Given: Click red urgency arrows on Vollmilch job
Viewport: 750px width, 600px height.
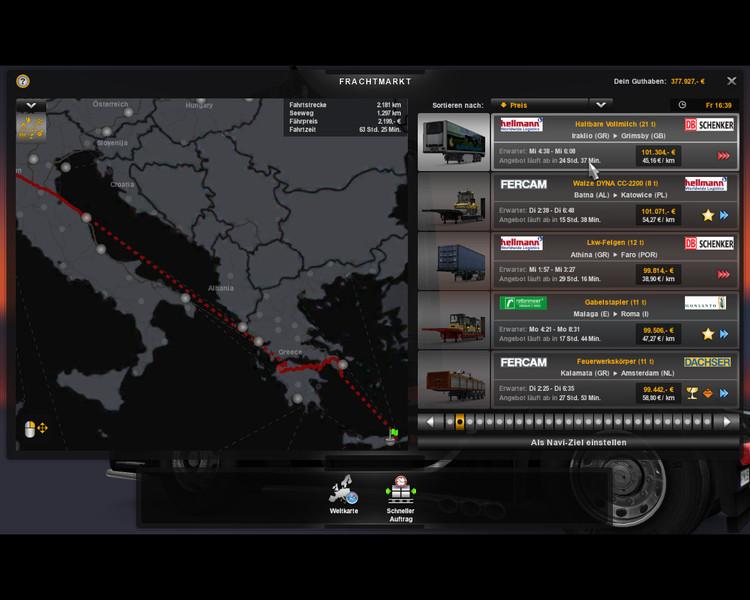Looking at the screenshot, I should (723, 156).
